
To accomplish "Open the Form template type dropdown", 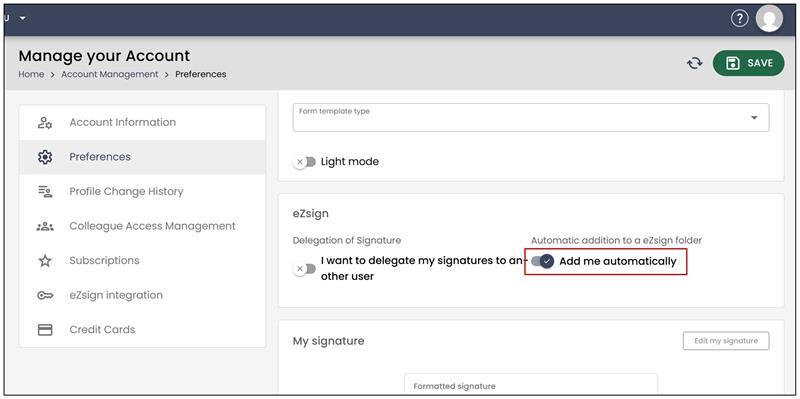I will (531, 117).
